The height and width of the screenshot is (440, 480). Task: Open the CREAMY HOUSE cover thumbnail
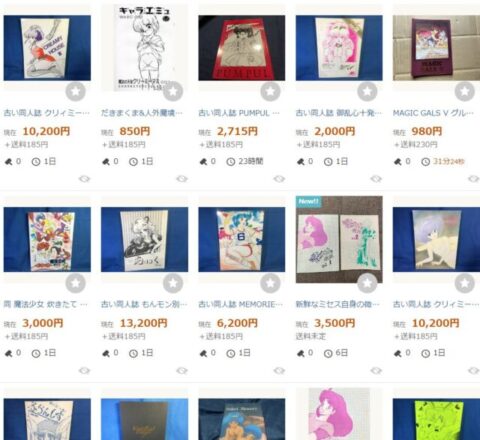coord(47,48)
